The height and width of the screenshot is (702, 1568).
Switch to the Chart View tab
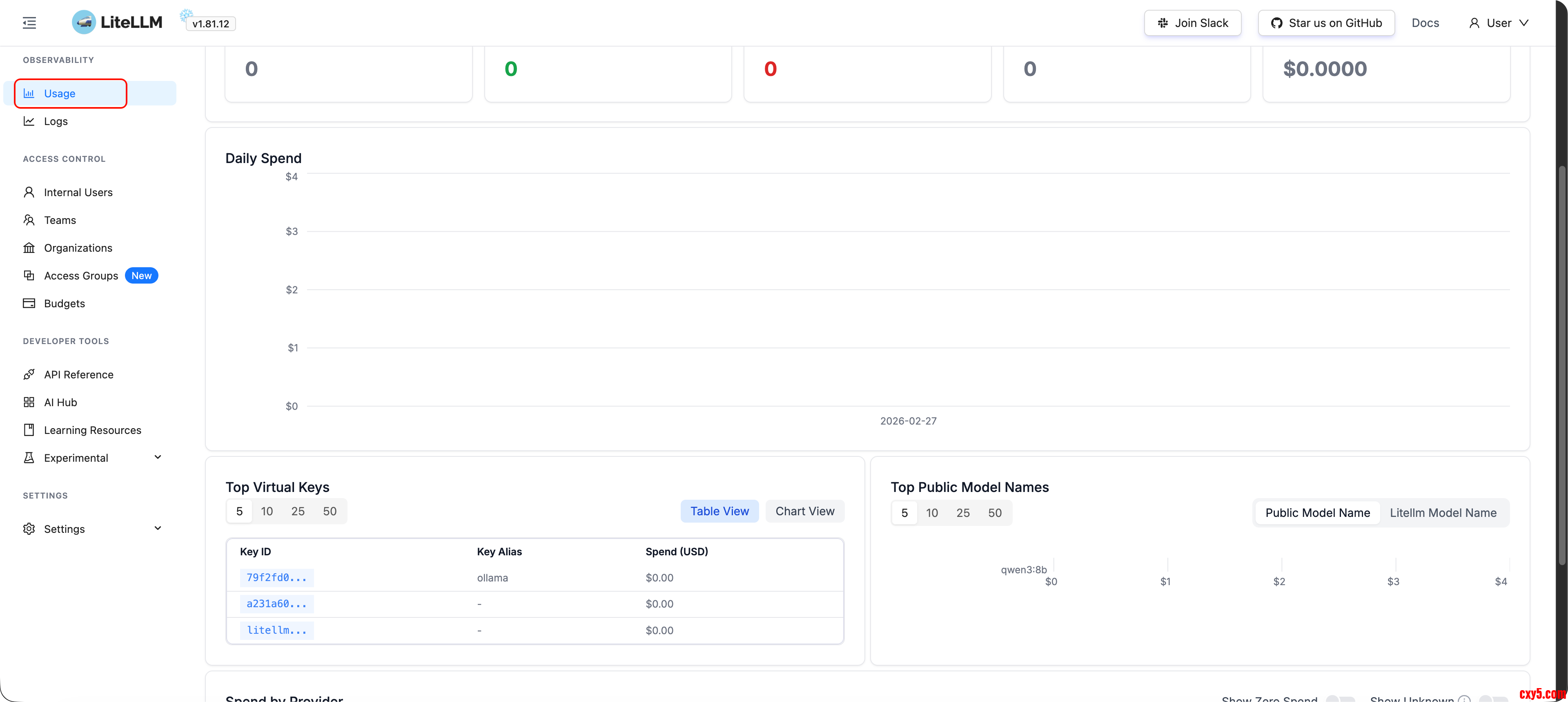804,511
